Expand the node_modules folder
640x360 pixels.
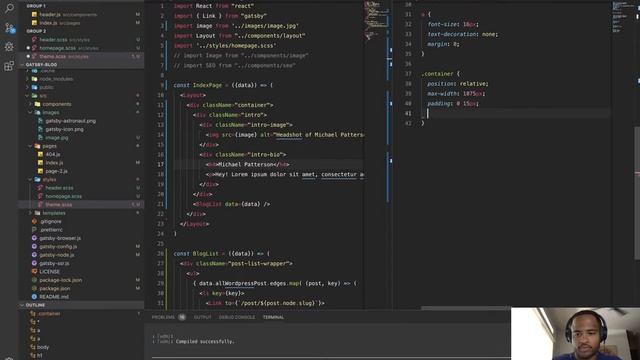pyautogui.click(x=28, y=79)
